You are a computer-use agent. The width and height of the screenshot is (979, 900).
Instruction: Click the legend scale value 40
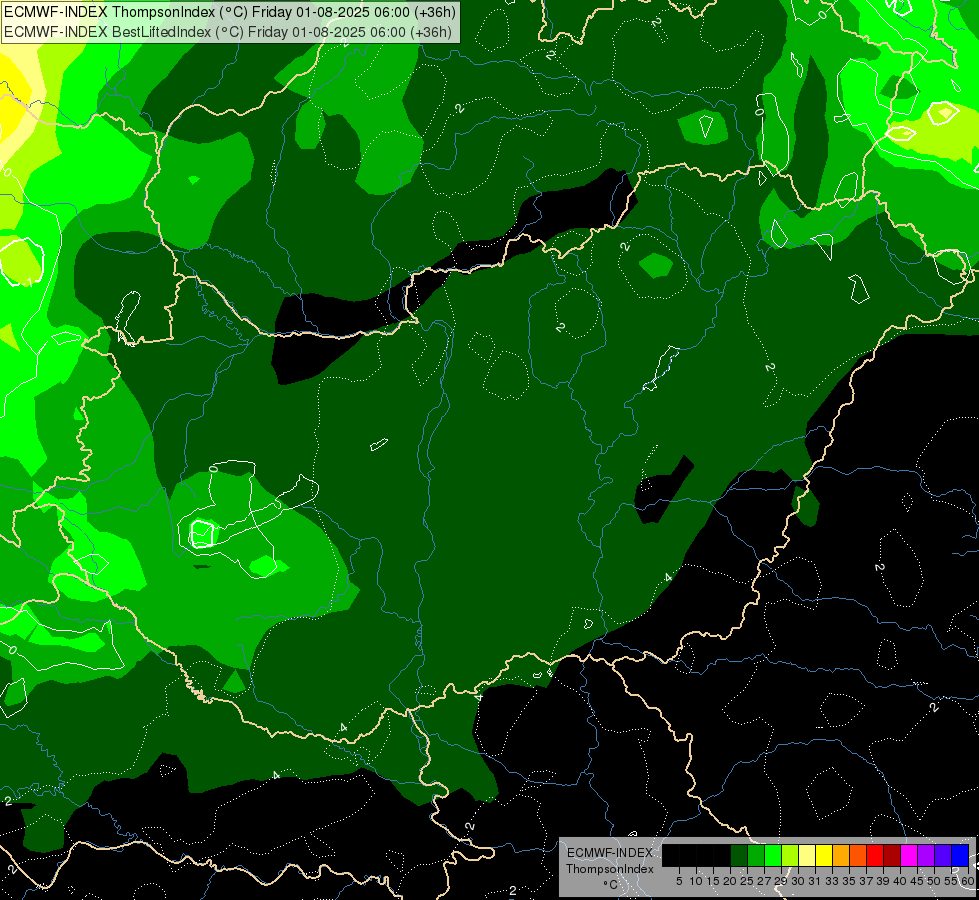tap(900, 881)
